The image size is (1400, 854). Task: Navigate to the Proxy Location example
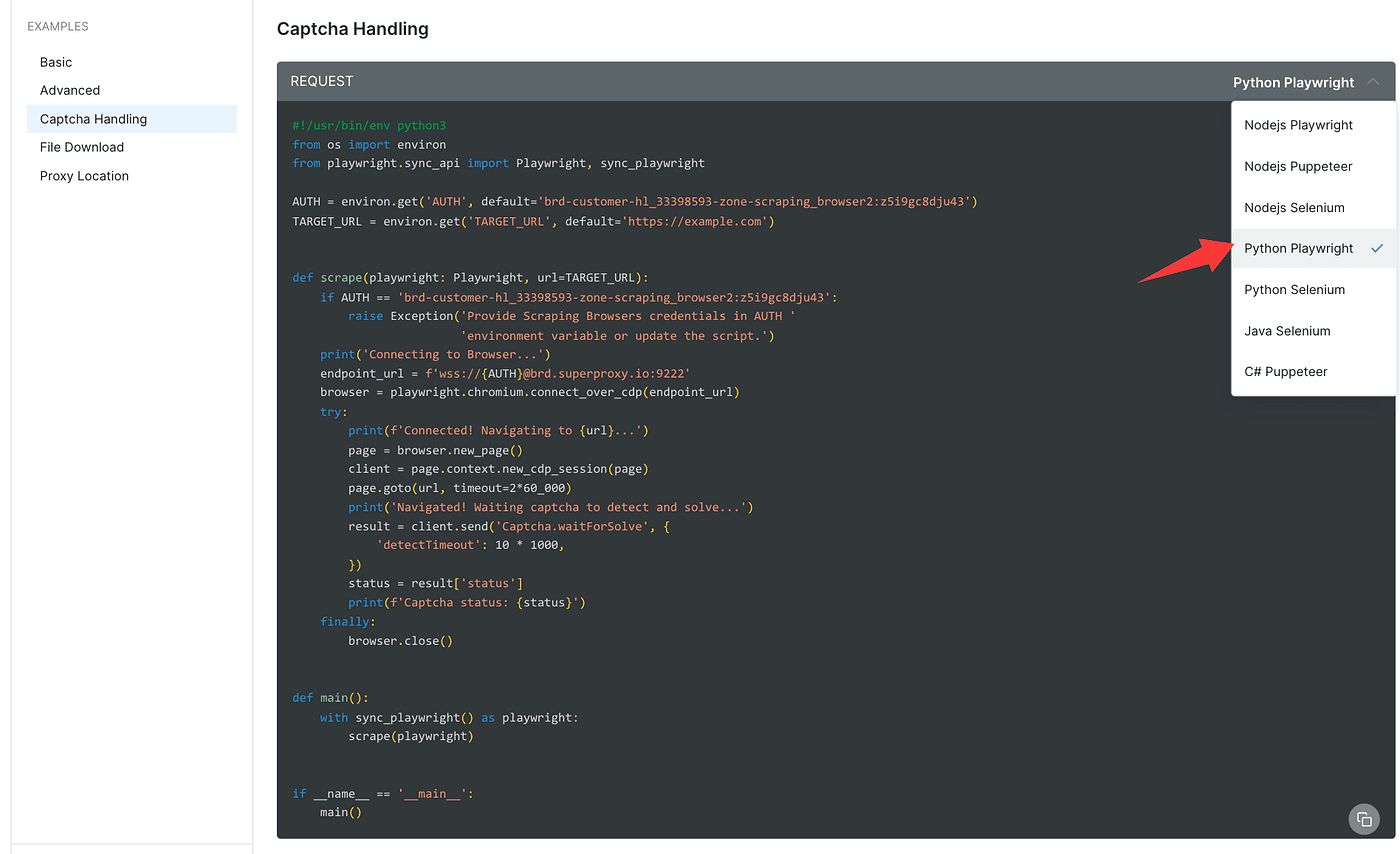pyautogui.click(x=84, y=176)
